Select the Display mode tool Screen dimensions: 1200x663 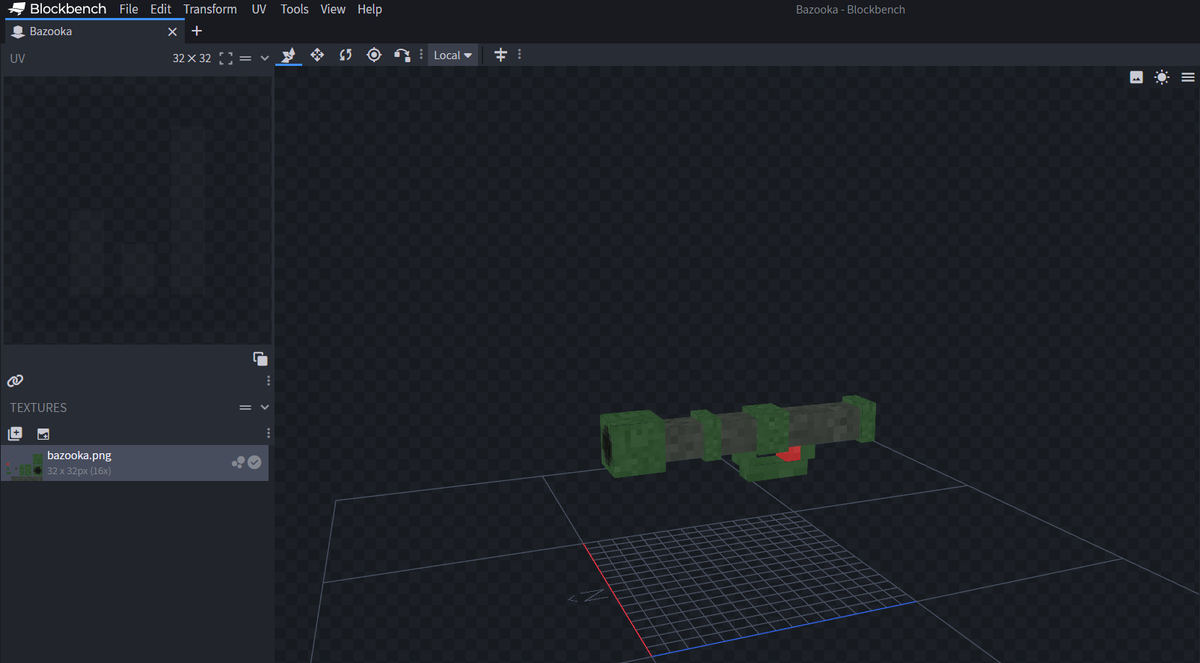[x=289, y=55]
